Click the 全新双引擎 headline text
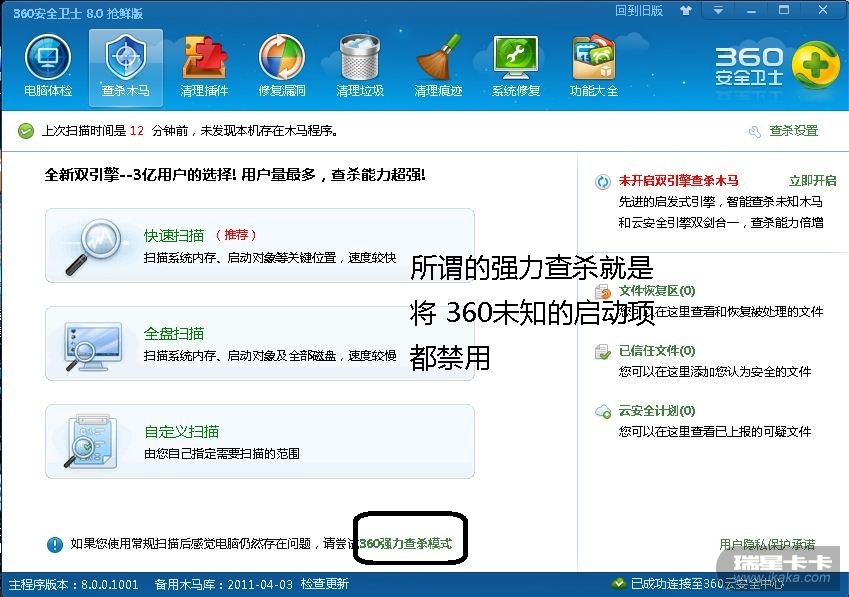The height and width of the screenshot is (597, 849). click(234, 175)
